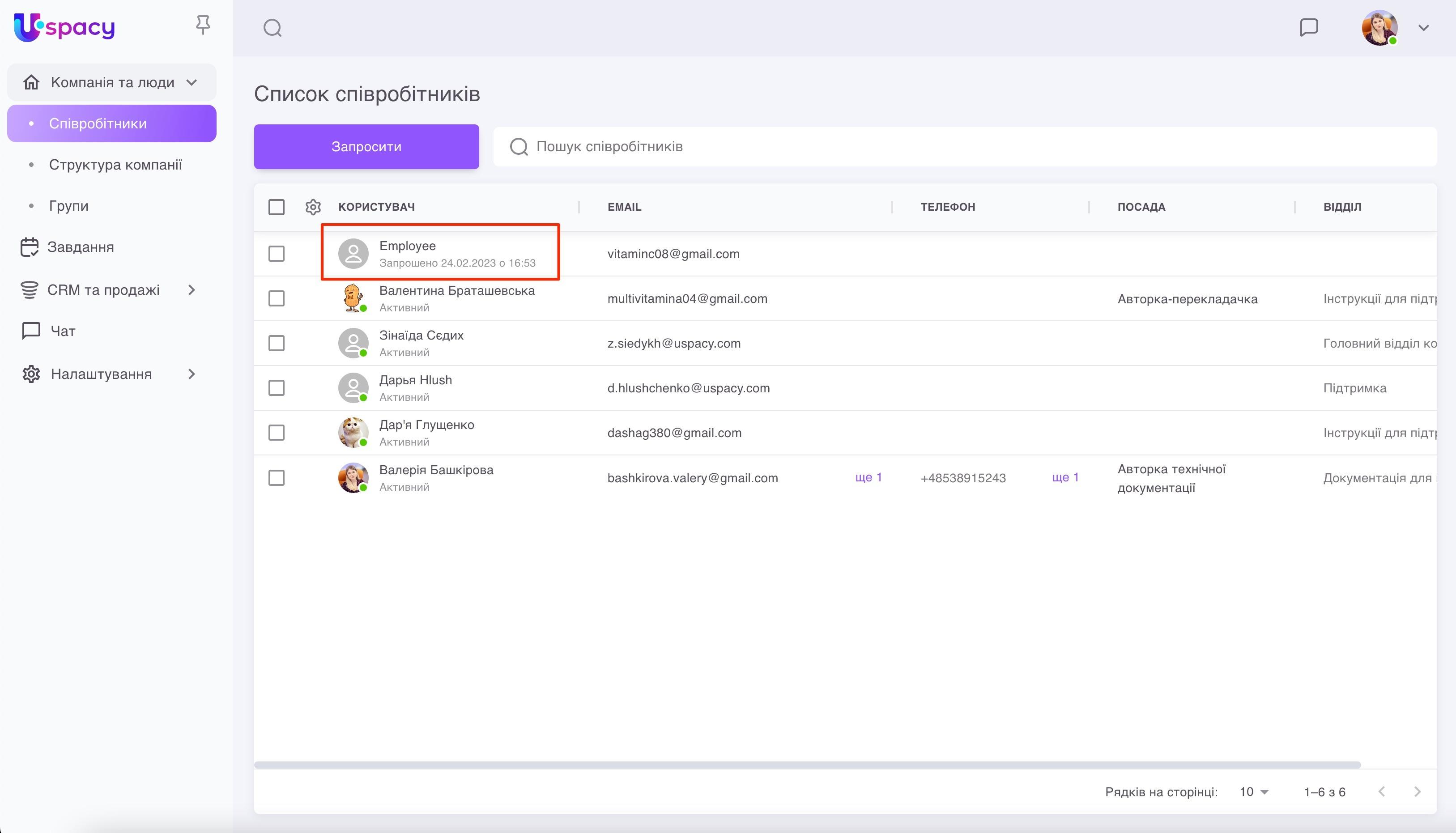Check the Employee row checkbox
Screen dimensions: 1456x833
tap(277, 254)
